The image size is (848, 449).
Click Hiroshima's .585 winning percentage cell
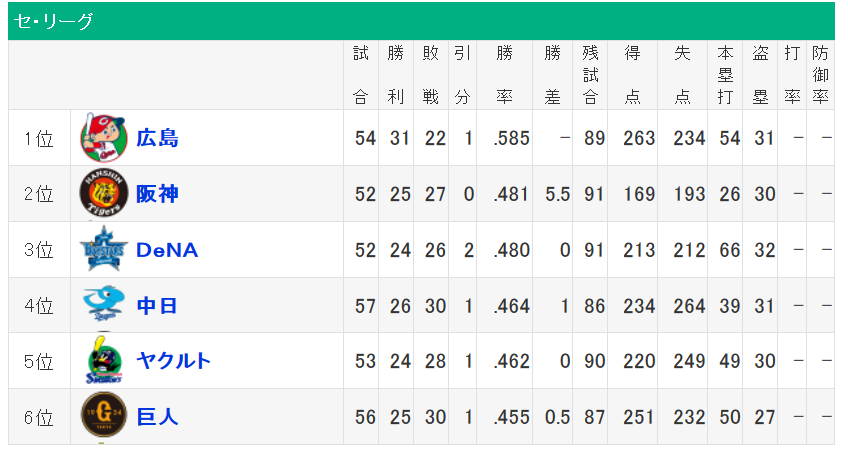[511, 138]
